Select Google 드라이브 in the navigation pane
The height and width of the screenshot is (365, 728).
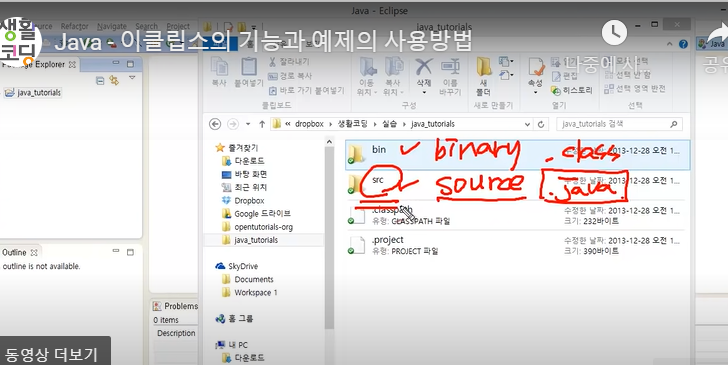click(256, 214)
